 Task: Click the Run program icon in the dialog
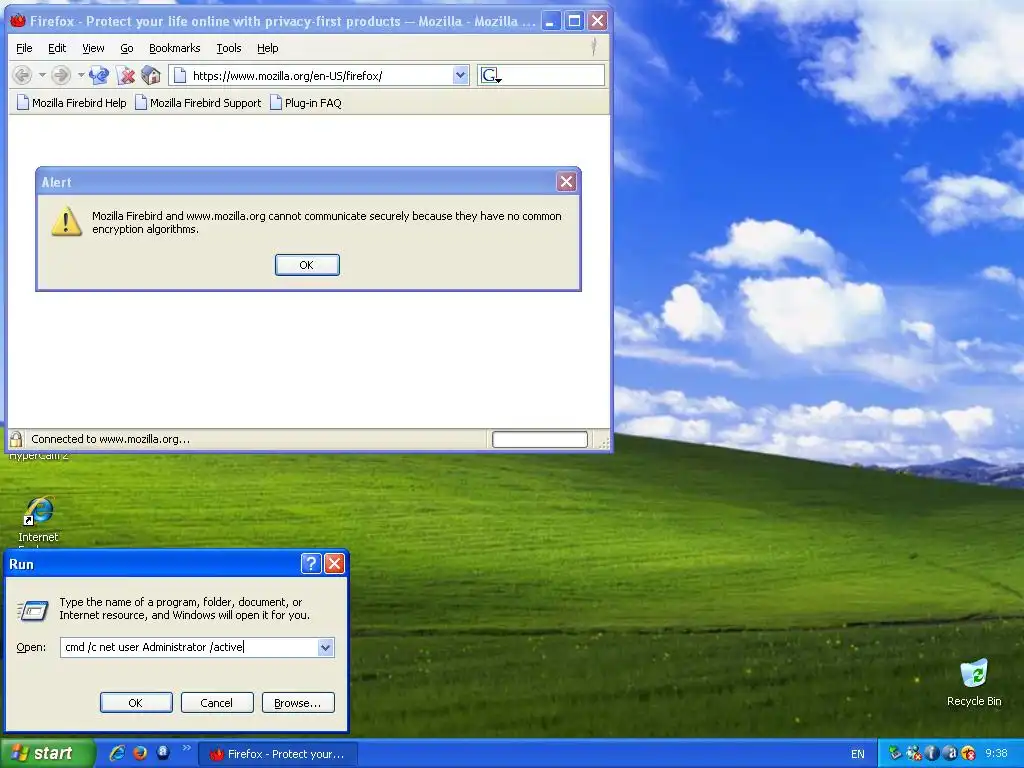pyautogui.click(x=32, y=611)
